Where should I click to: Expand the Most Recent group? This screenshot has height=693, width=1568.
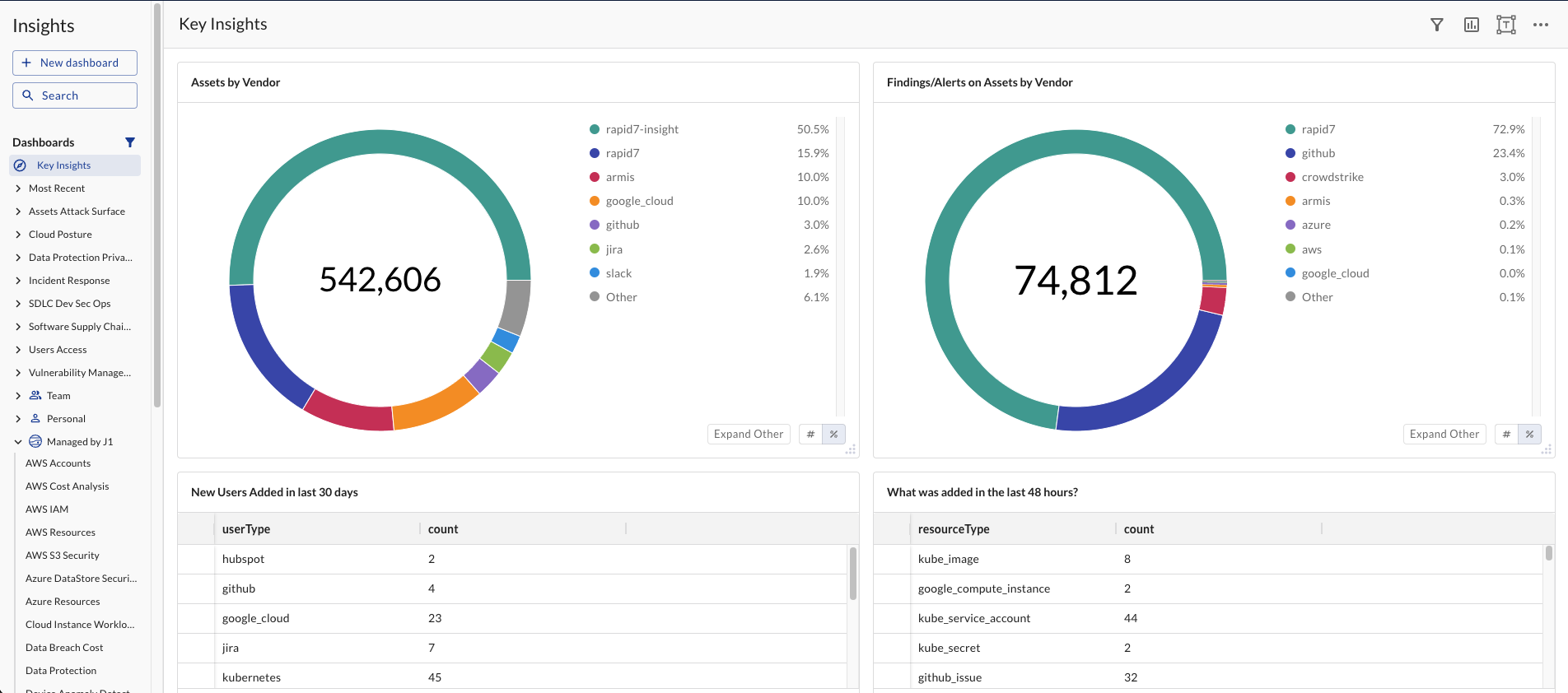tap(18, 188)
